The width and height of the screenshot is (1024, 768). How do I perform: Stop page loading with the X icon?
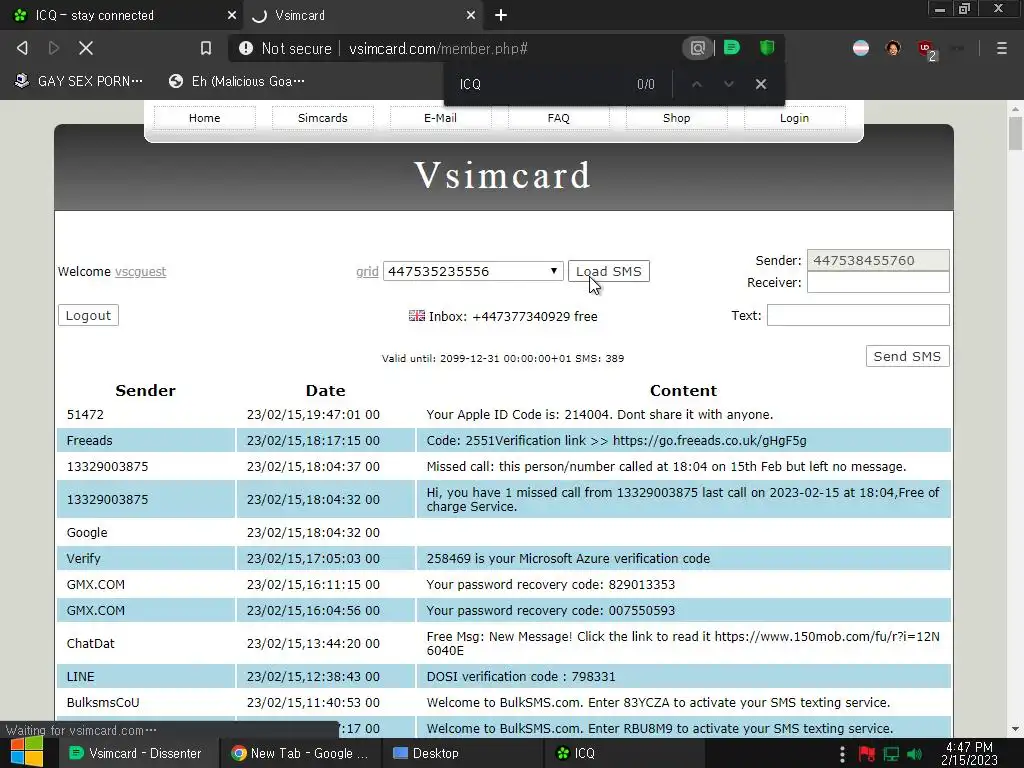[86, 48]
